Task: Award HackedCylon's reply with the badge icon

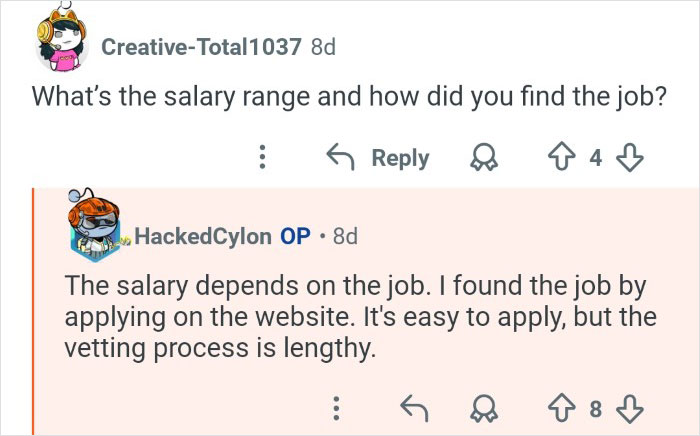Action: (489, 407)
